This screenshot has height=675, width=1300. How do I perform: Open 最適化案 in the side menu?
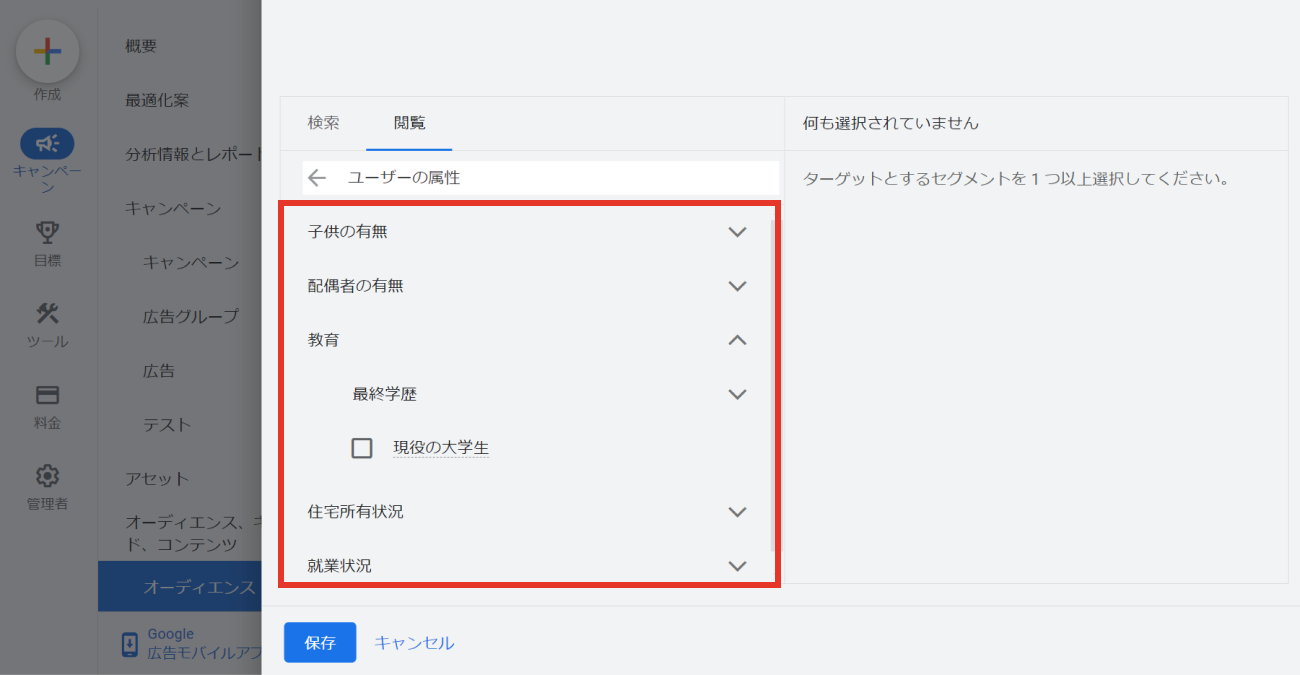[157, 100]
